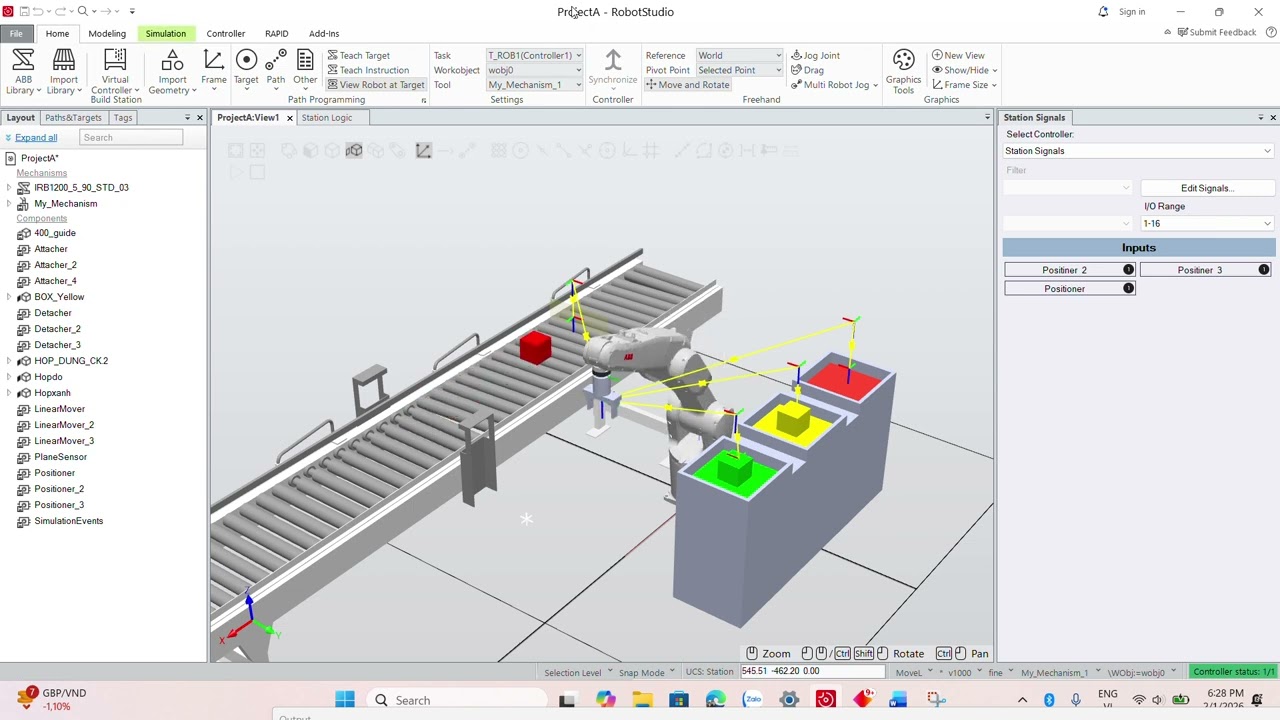Toggle Move and Rotate freehand mode
Viewport: 1280px width, 720px height.
coord(687,85)
